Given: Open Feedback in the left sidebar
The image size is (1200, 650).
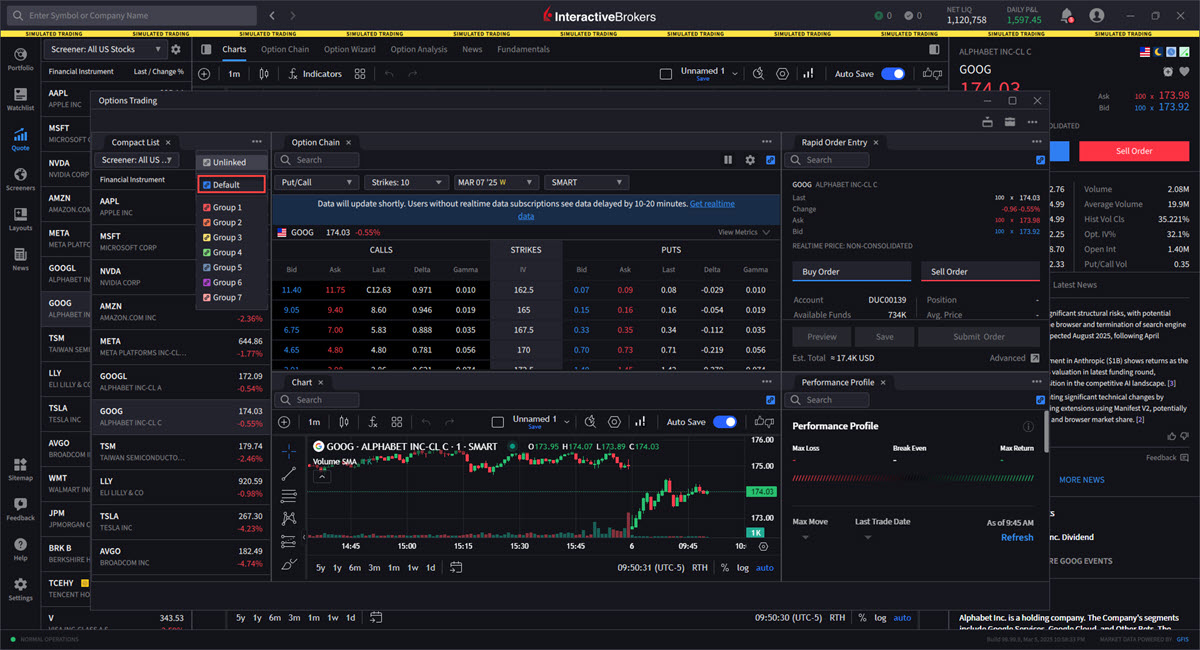Looking at the screenshot, I should coord(20,509).
